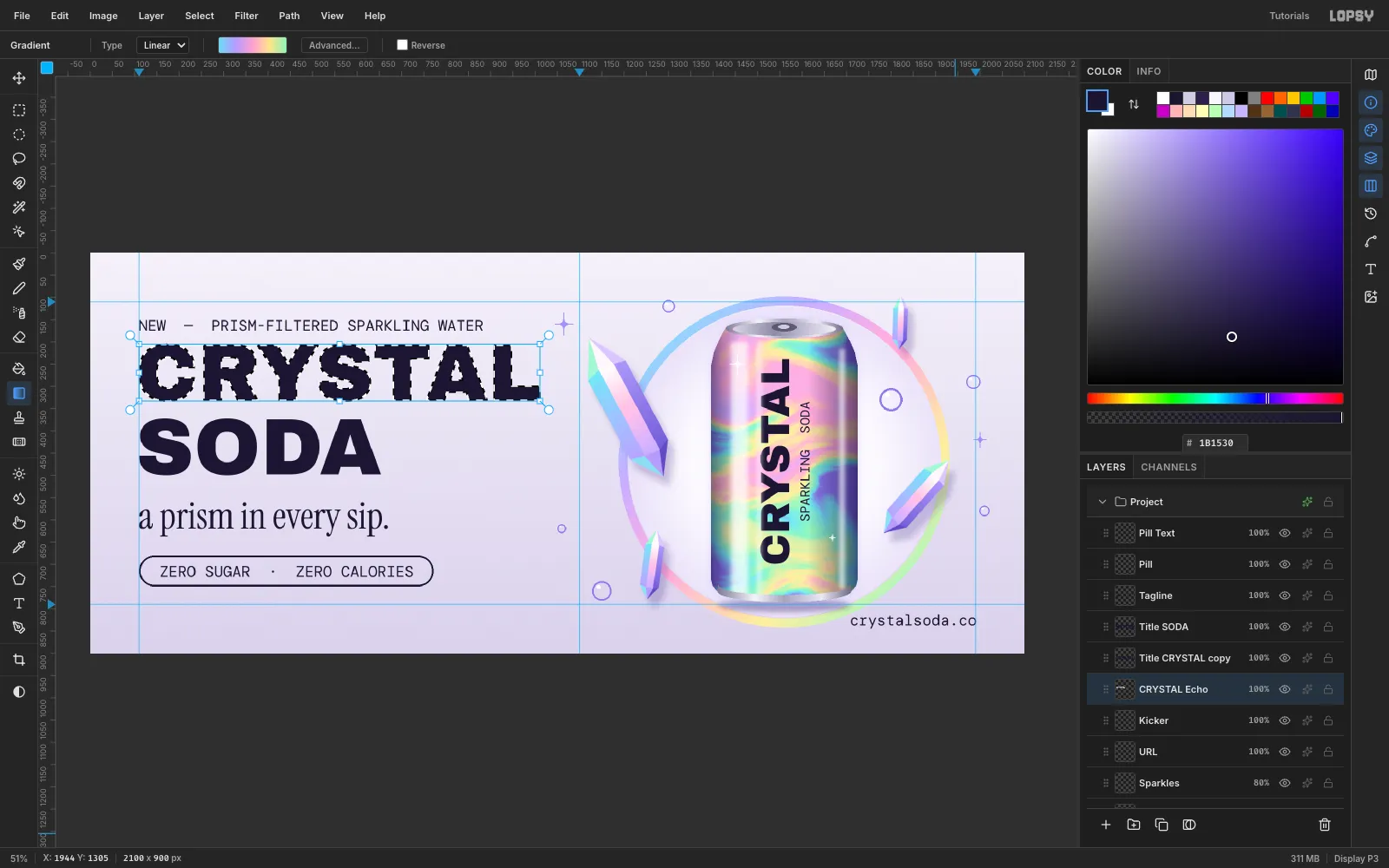The image size is (1389, 868).
Task: Select the Brush tool
Action: pos(19,264)
